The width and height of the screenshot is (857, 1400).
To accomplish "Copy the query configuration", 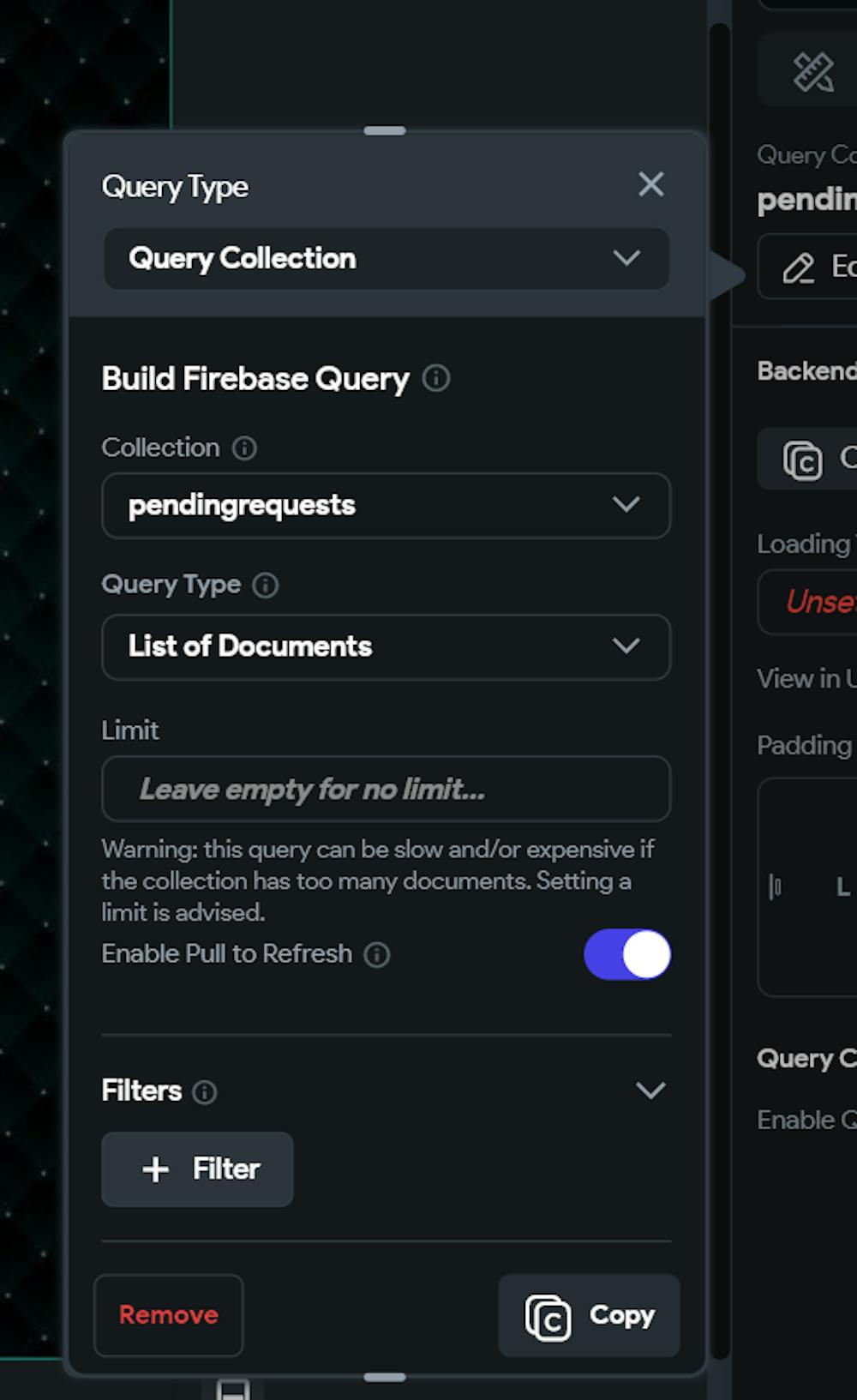I will coord(589,1315).
